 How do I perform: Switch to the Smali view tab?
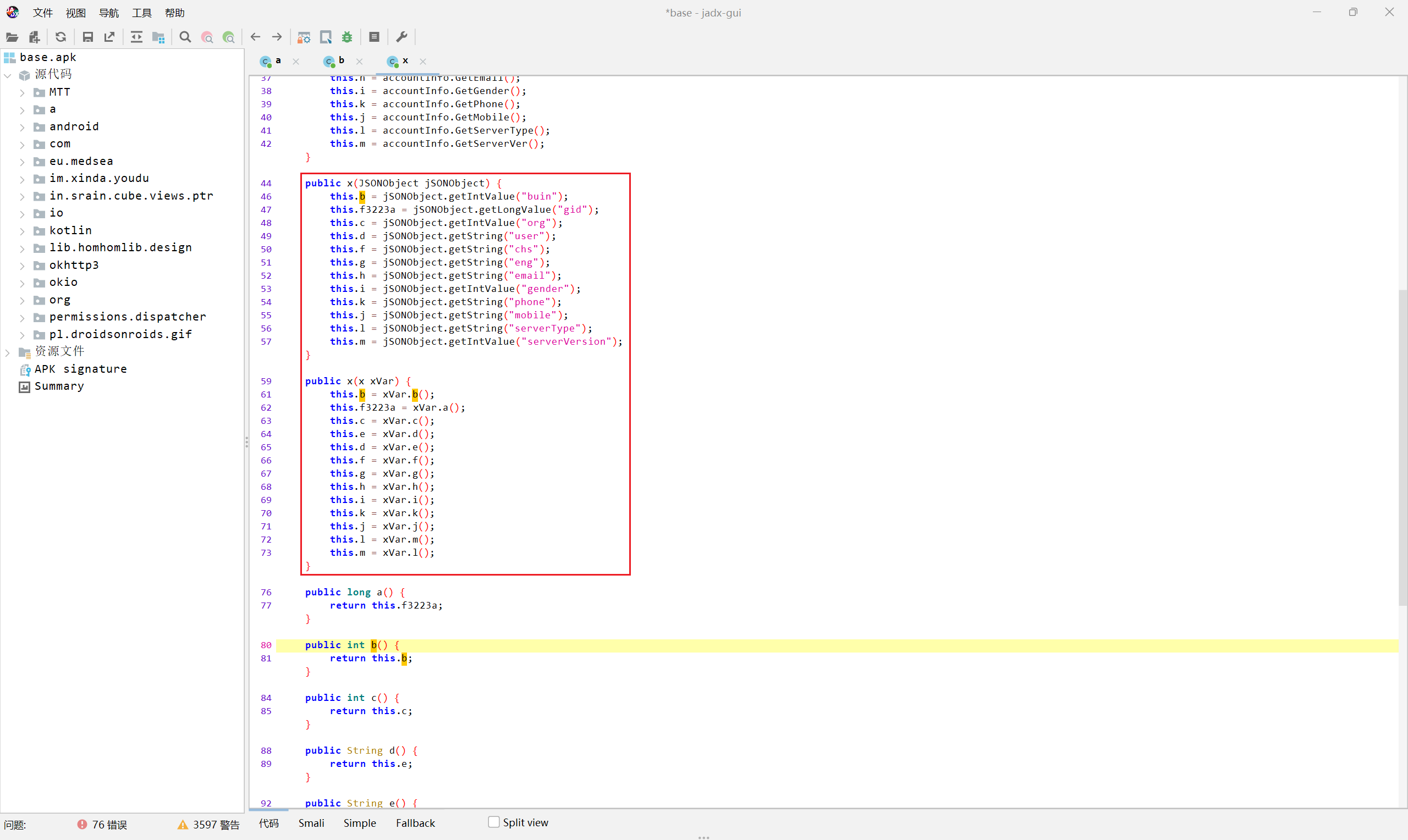tap(311, 823)
